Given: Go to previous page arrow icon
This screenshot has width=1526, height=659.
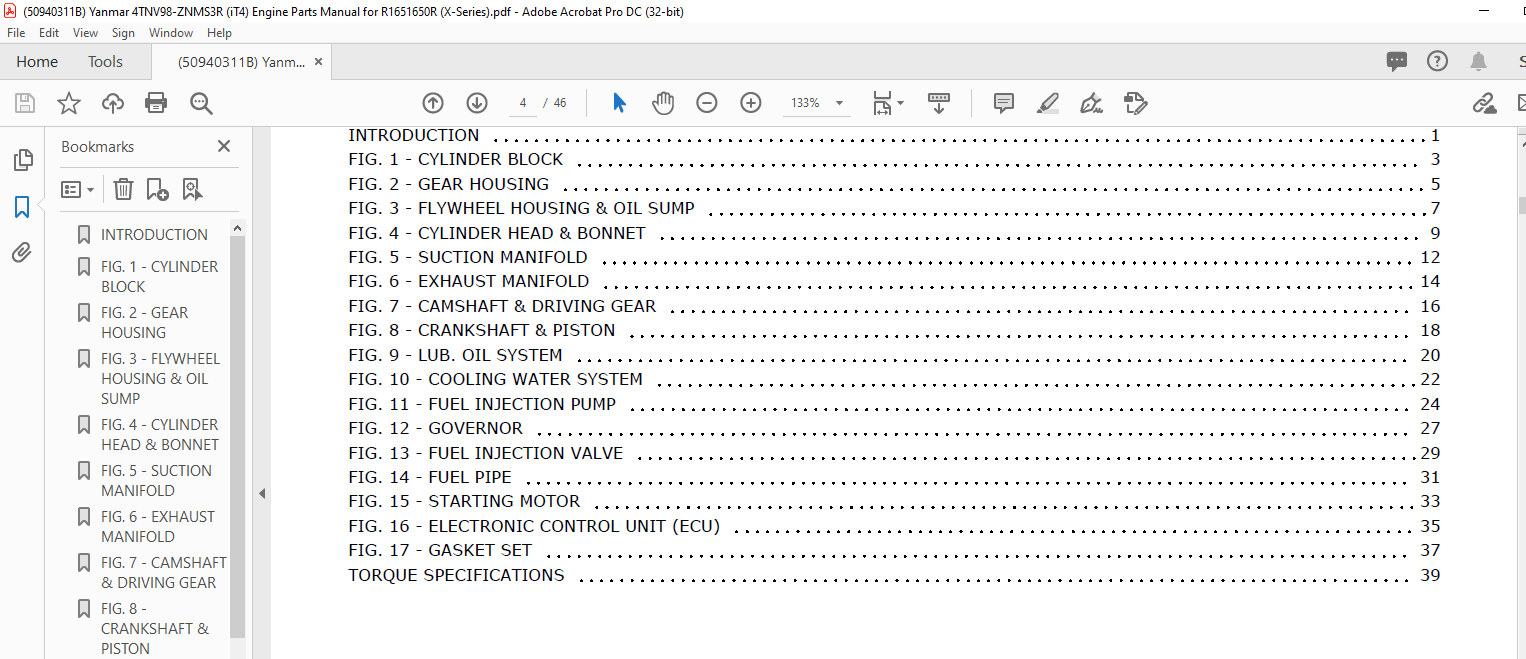Looking at the screenshot, I should pyautogui.click(x=433, y=103).
